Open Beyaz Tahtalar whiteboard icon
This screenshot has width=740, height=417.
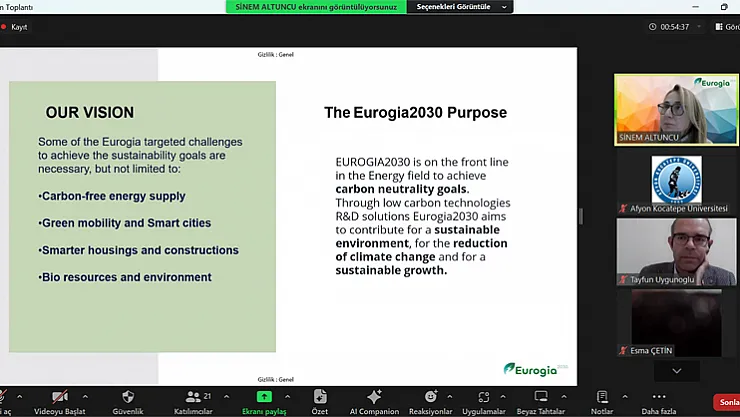(x=541, y=397)
